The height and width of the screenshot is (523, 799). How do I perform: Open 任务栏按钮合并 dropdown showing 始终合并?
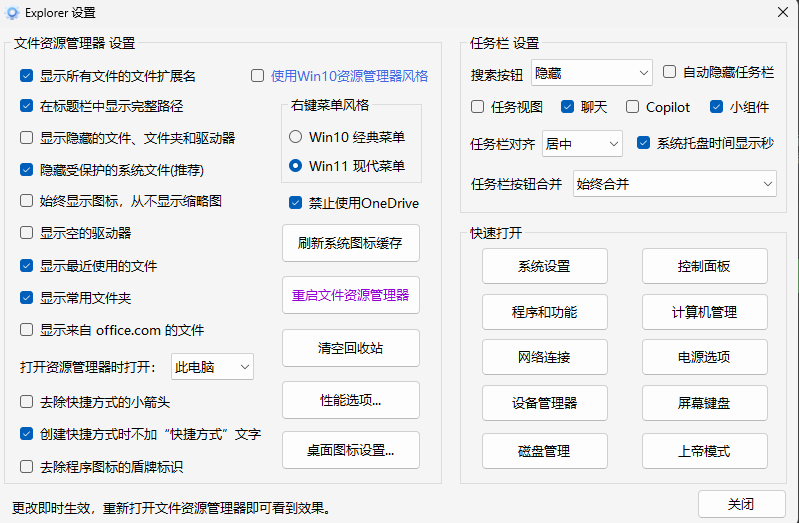point(674,184)
